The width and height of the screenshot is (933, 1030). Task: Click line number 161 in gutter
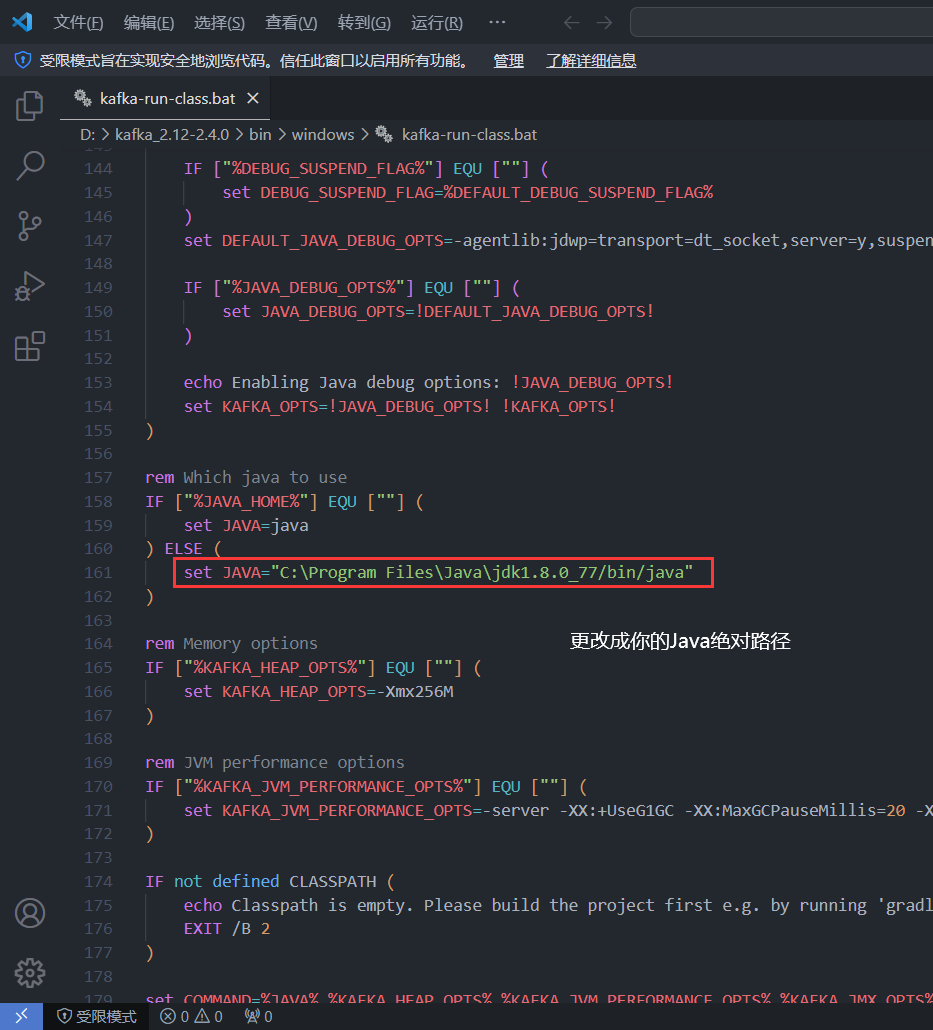(99, 573)
